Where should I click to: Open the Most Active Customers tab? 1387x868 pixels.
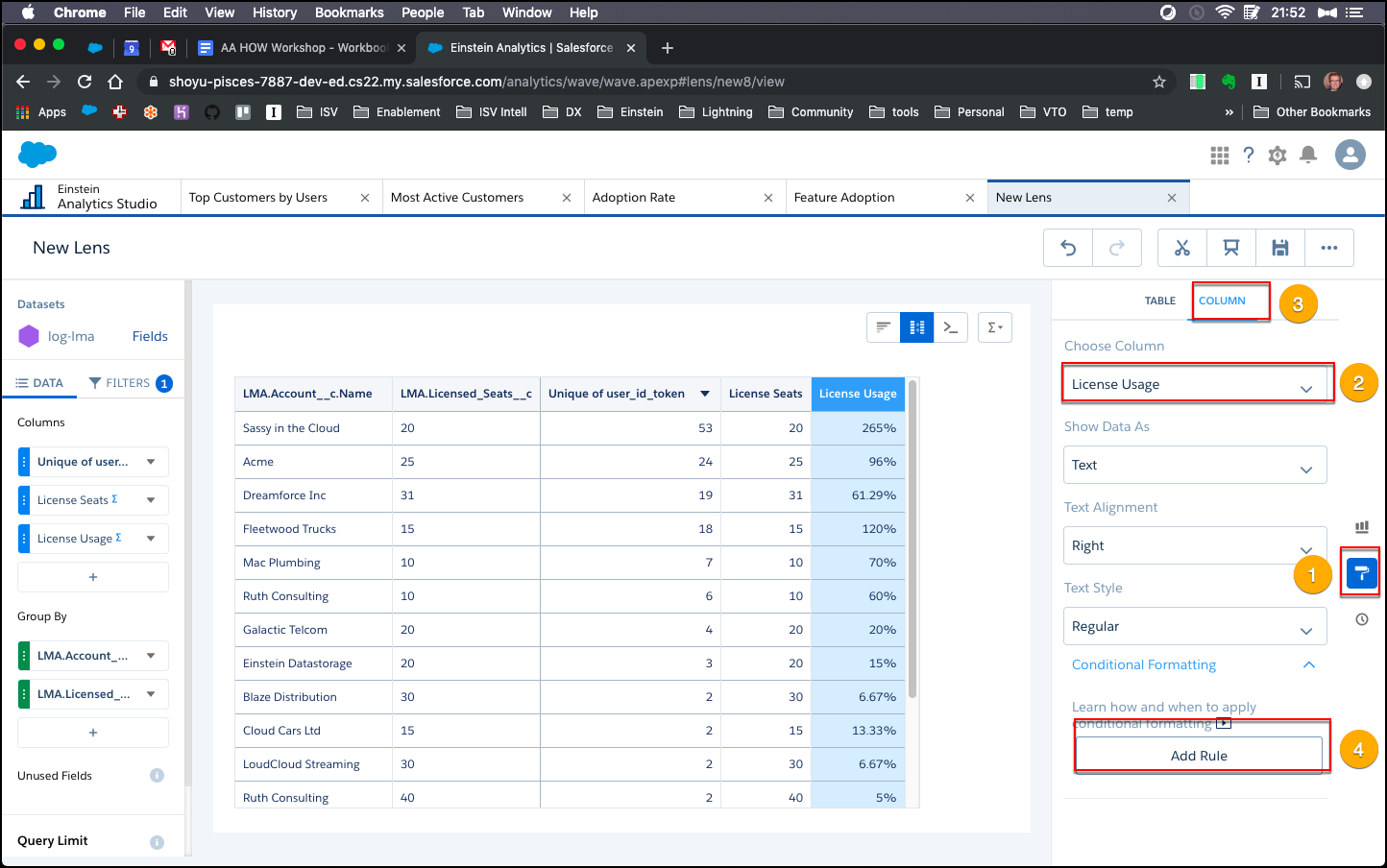pos(457,198)
